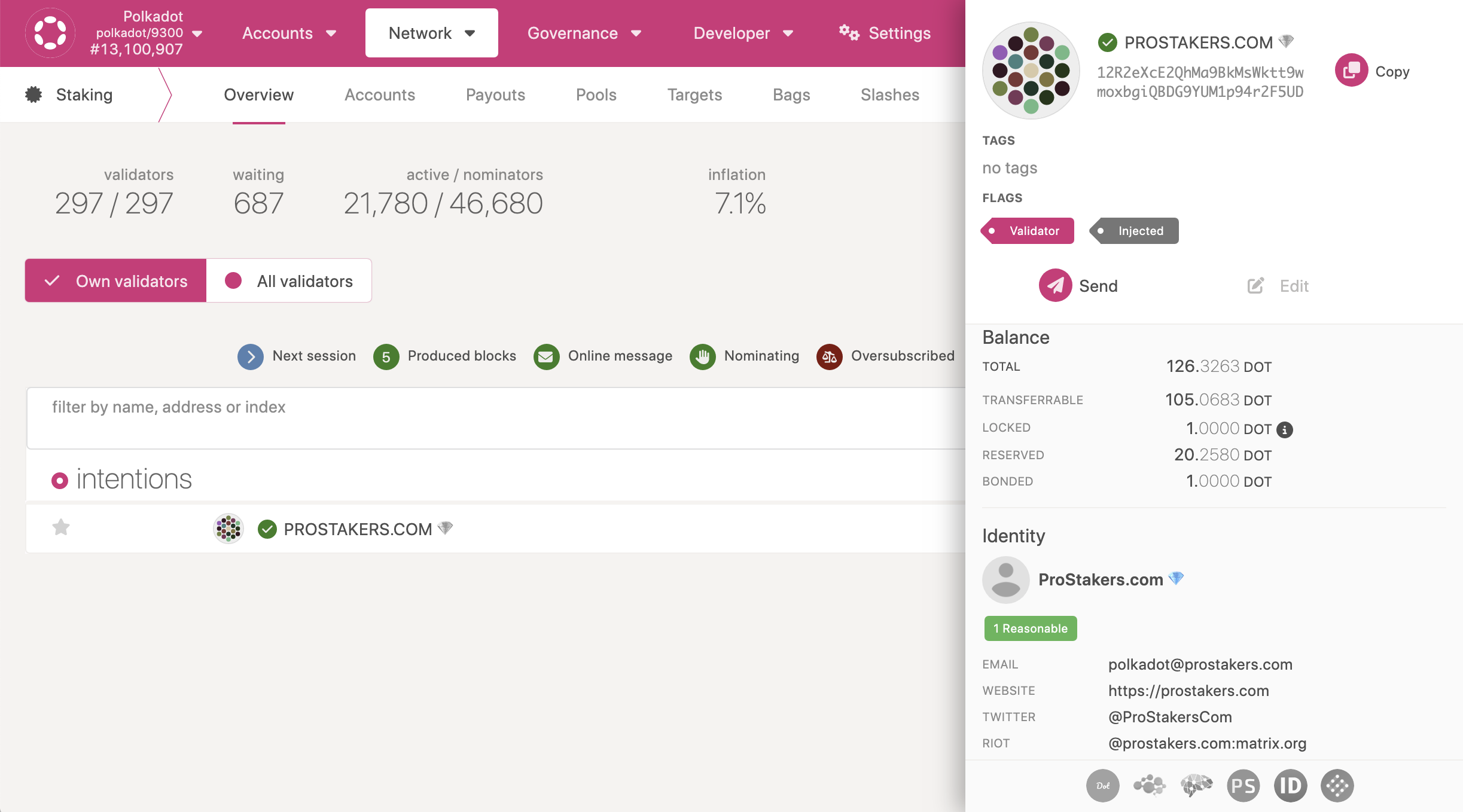Click the polkadot@prostakers.com email link

coord(1200,664)
